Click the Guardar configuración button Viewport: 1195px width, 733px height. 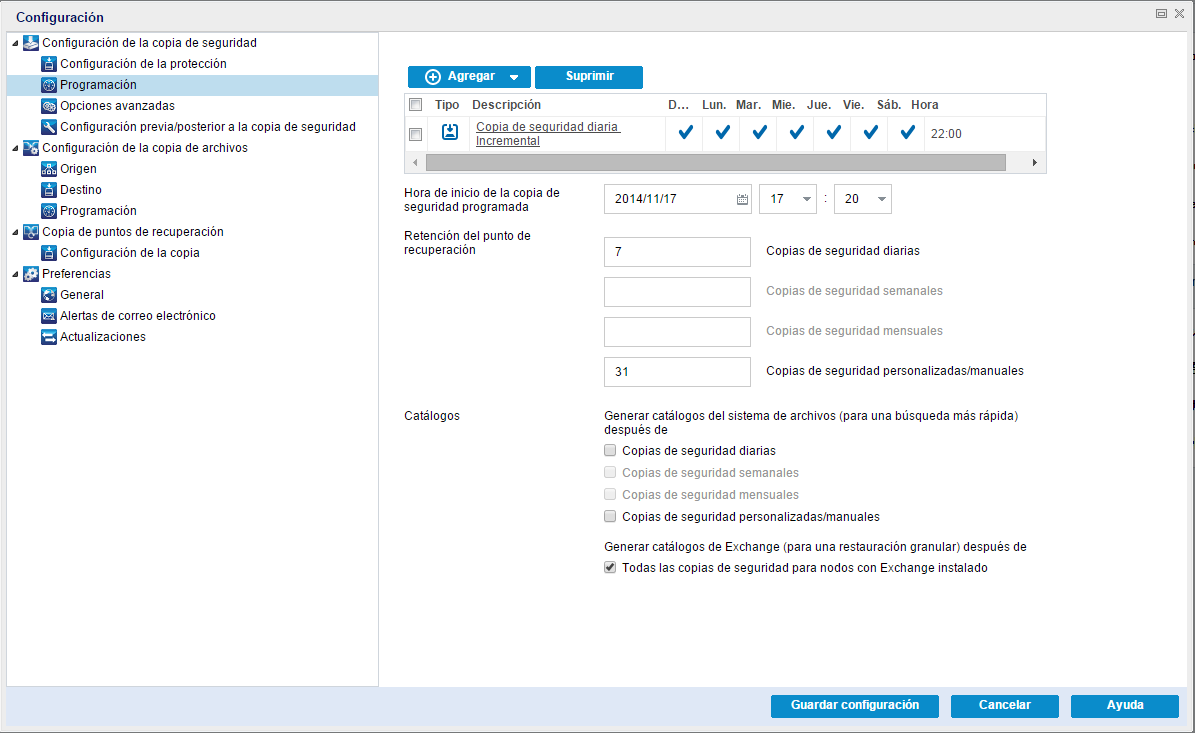tap(853, 705)
